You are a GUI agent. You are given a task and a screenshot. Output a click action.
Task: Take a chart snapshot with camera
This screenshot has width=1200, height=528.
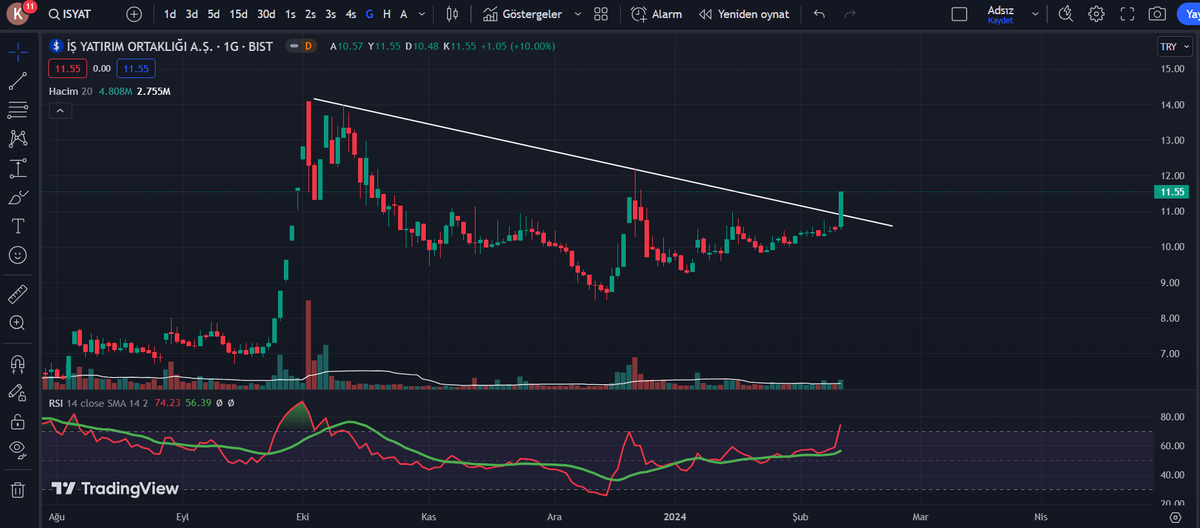(1157, 14)
